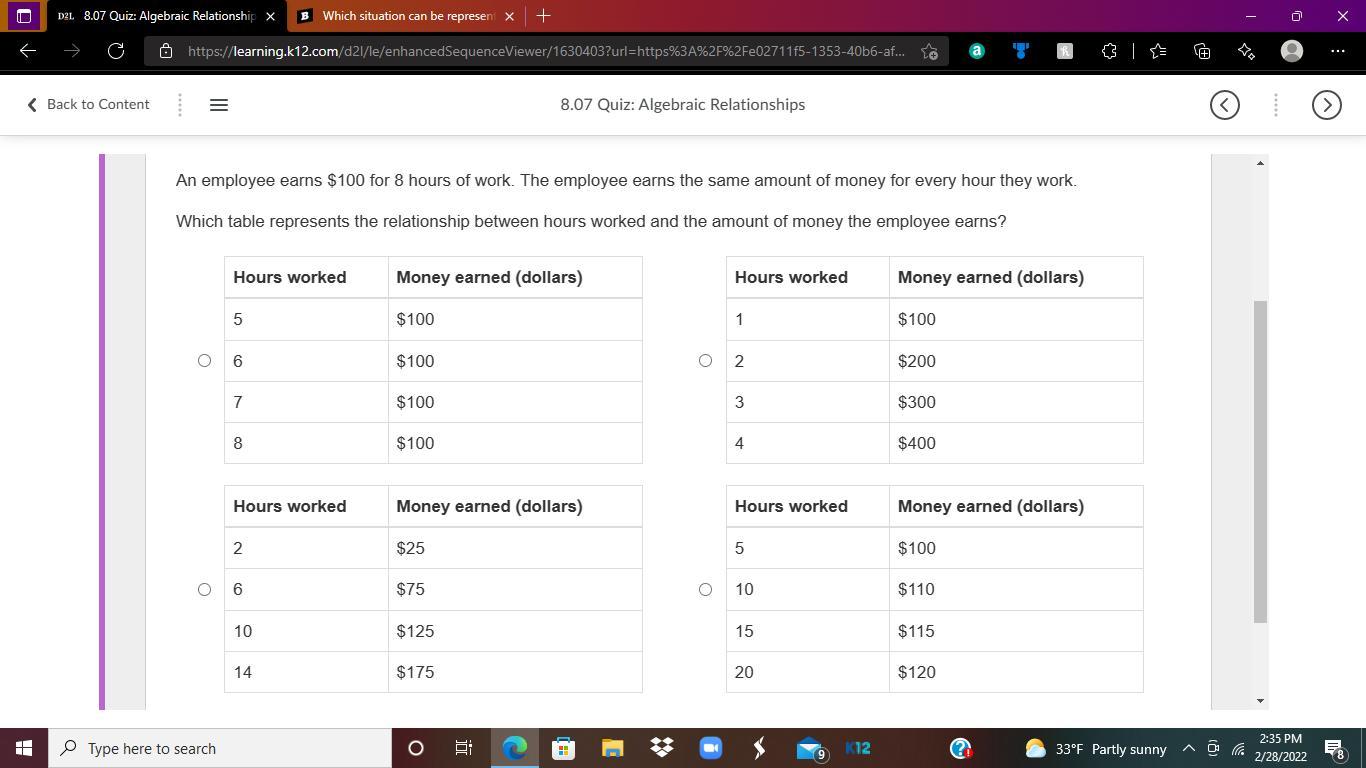This screenshot has height=768, width=1366.
Task: Click the '14' hours cell in third table
Action: coord(306,672)
